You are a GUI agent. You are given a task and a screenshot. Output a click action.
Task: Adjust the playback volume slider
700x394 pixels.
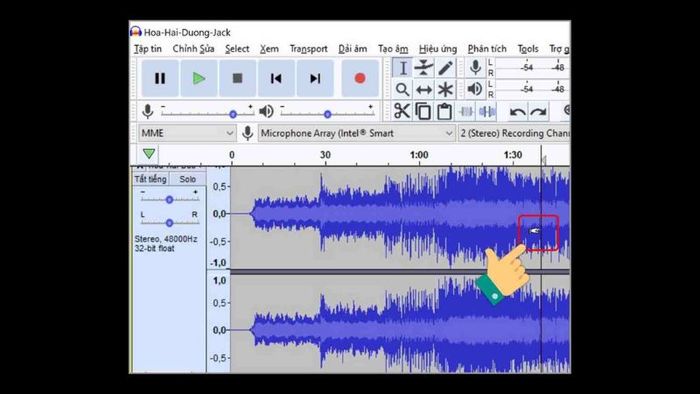coord(327,114)
